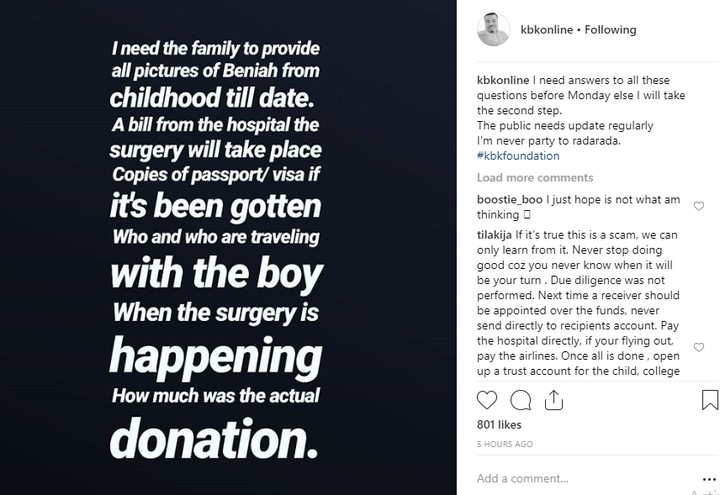Click kbkonline username in the caption

[x=505, y=83]
